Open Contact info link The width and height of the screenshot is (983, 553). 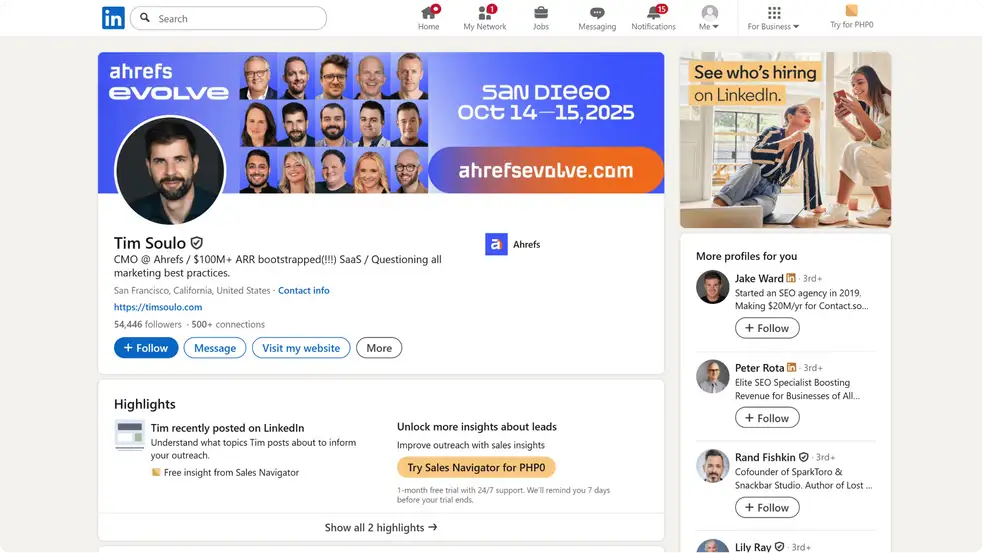303,290
